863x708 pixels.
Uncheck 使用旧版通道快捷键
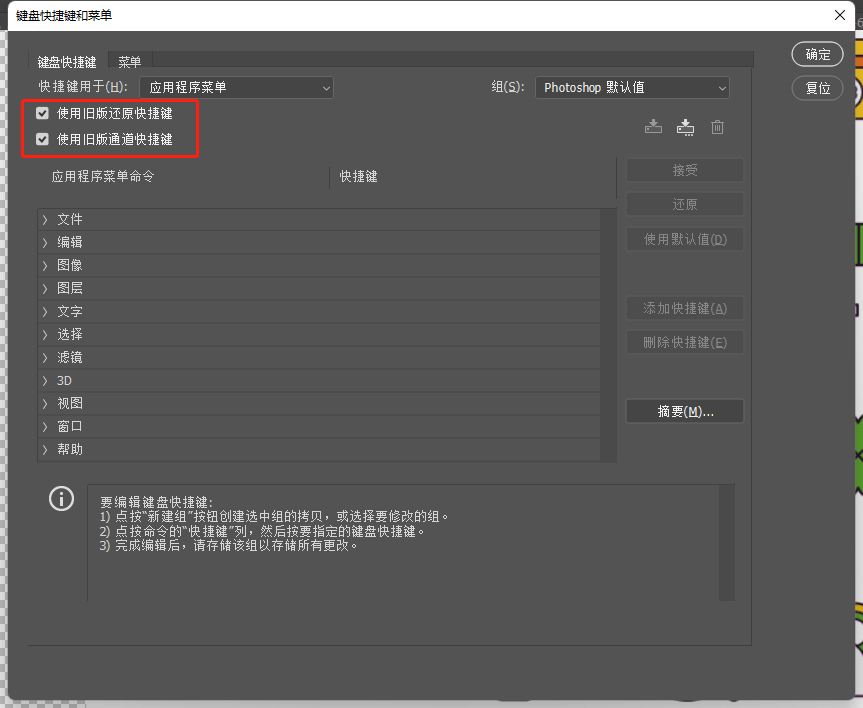41,139
